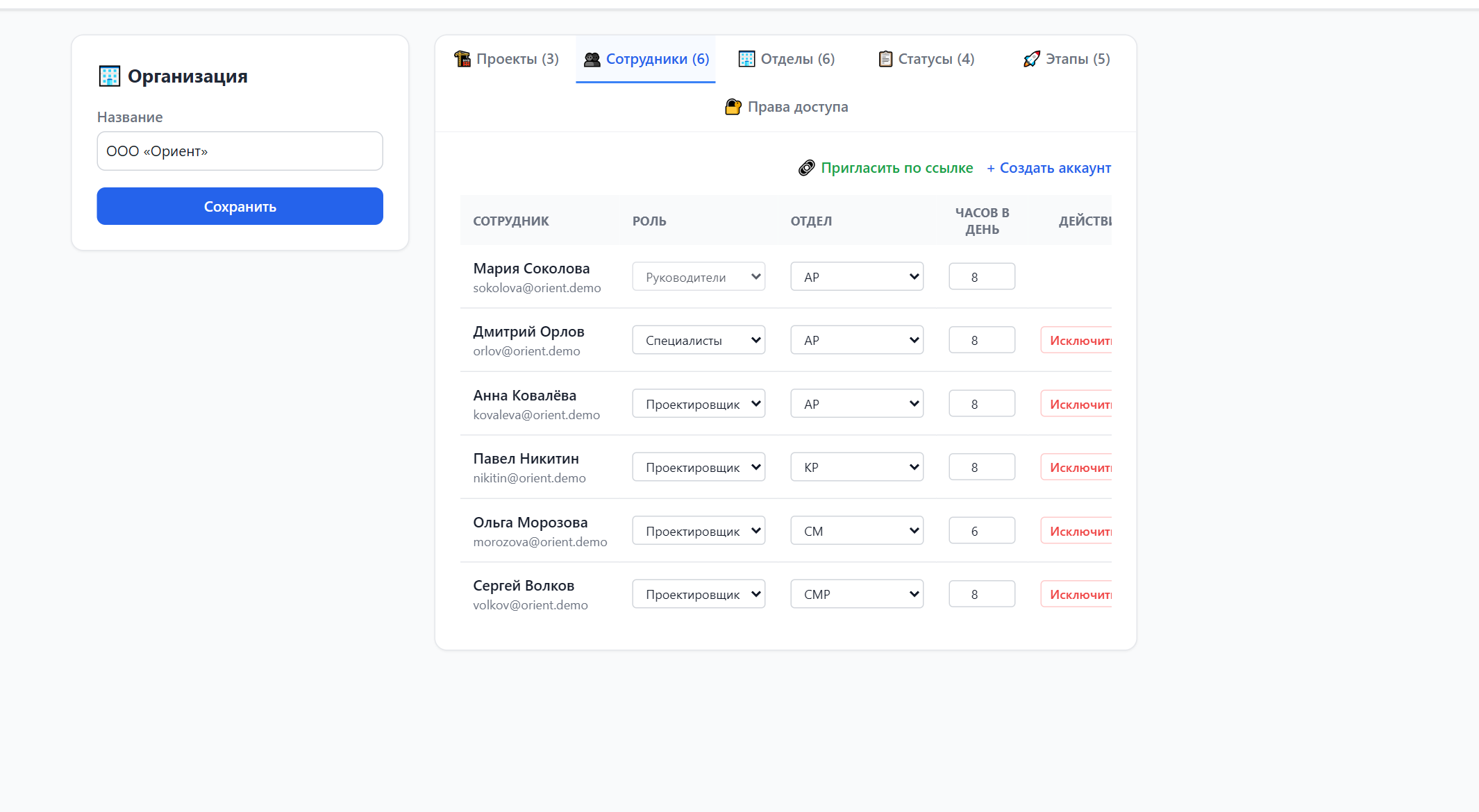1479x812 pixels.
Task: Click hours per day field for Сергей Волков
Action: [982, 594]
